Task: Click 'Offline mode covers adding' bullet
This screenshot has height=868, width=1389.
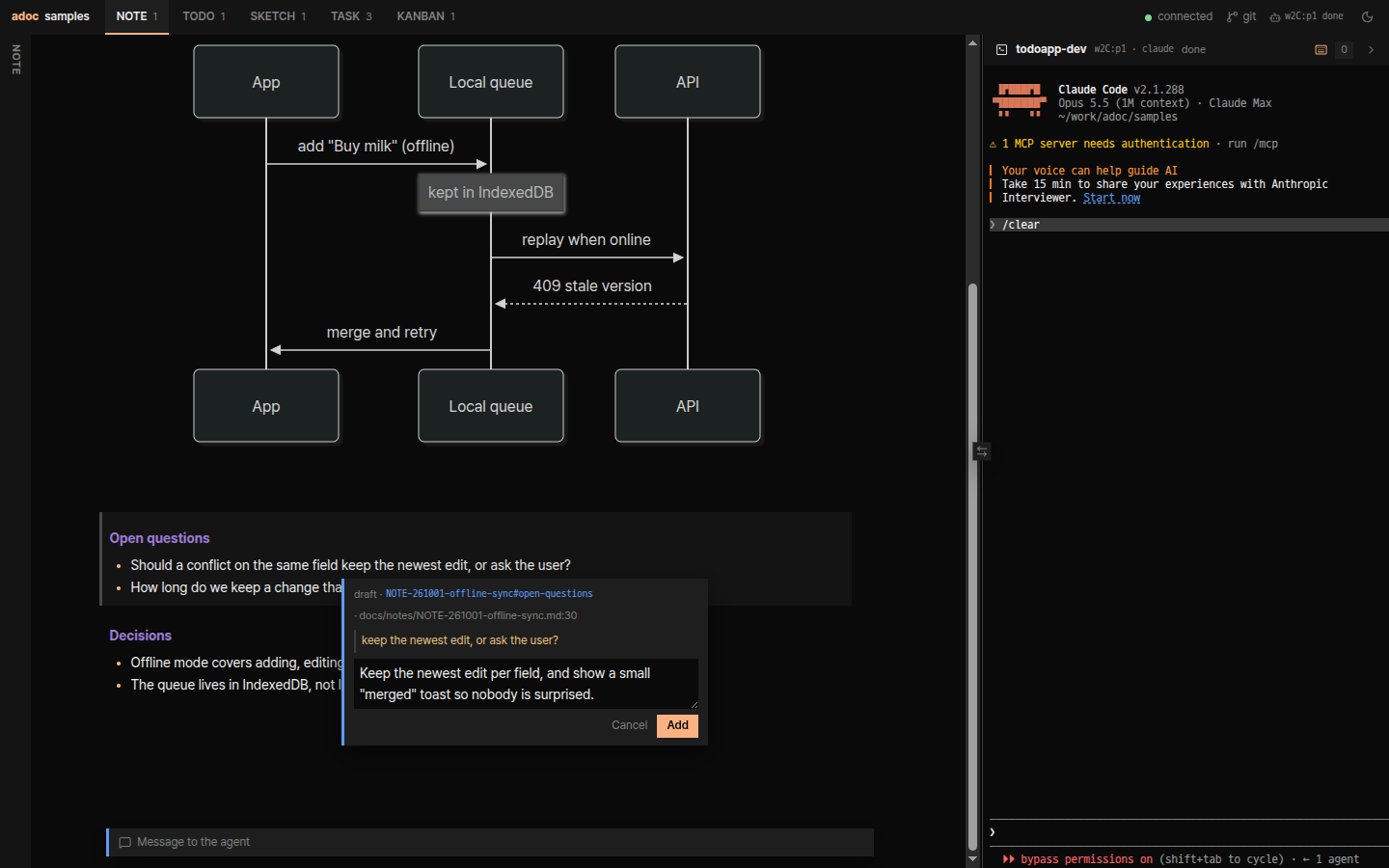Action: 237,663
